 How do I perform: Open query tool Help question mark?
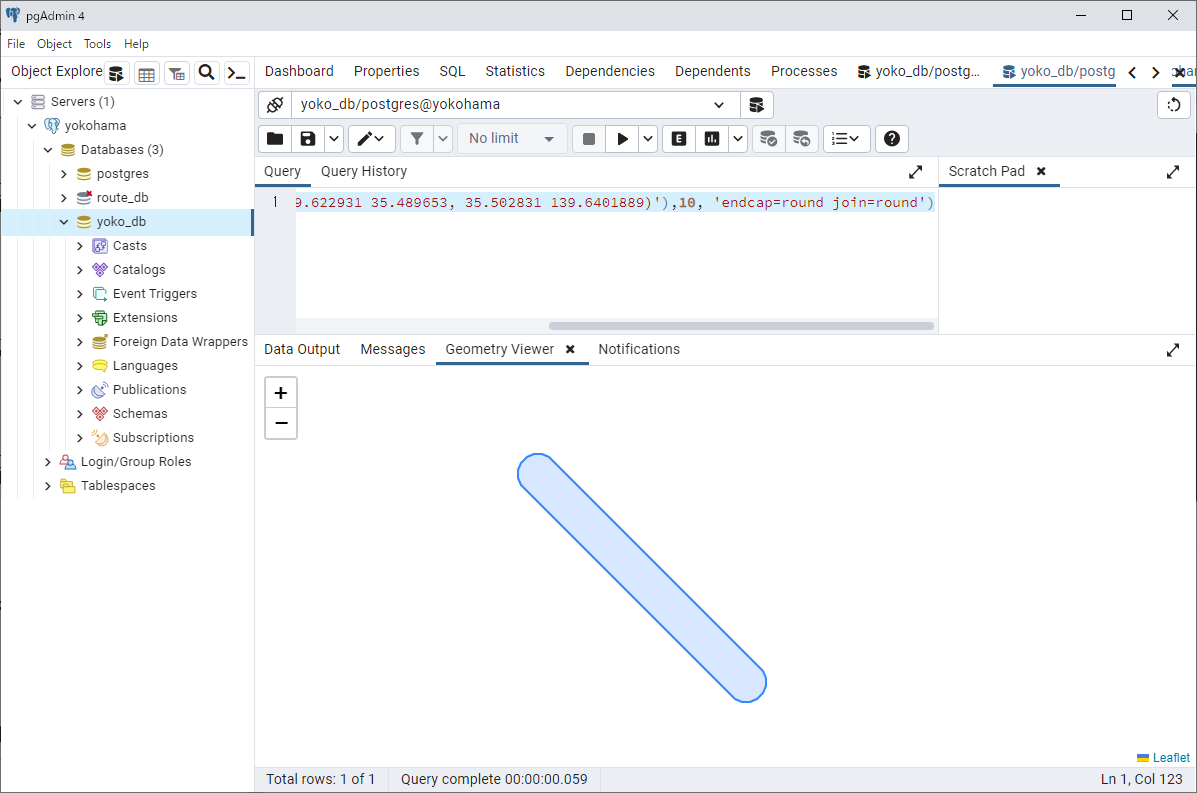(x=892, y=139)
